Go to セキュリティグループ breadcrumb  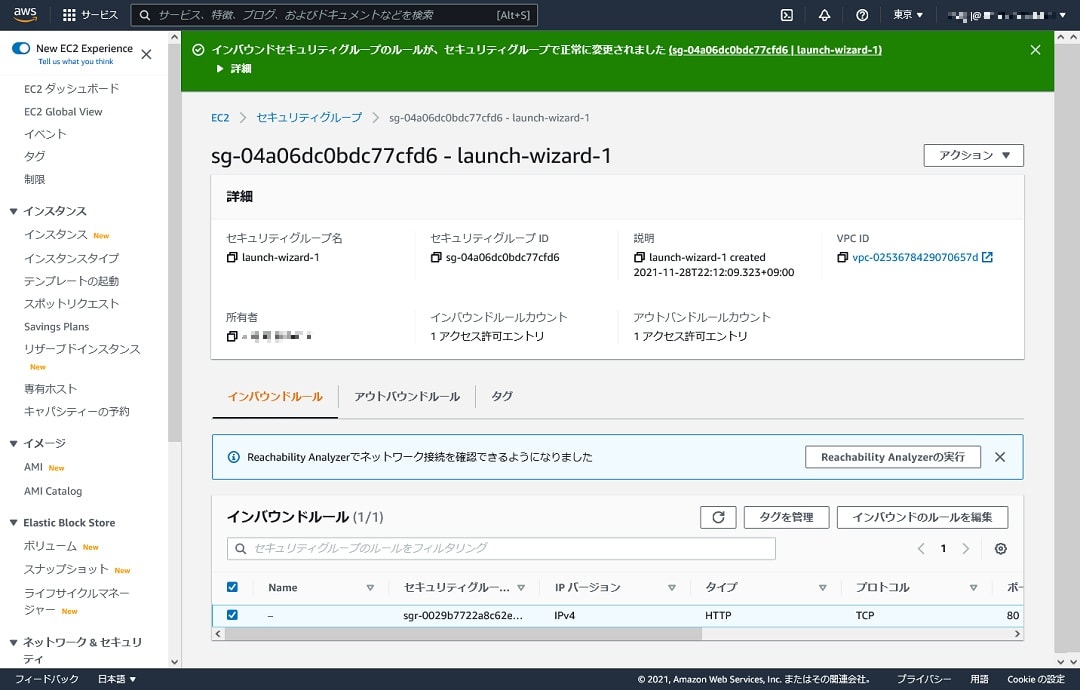(309, 118)
